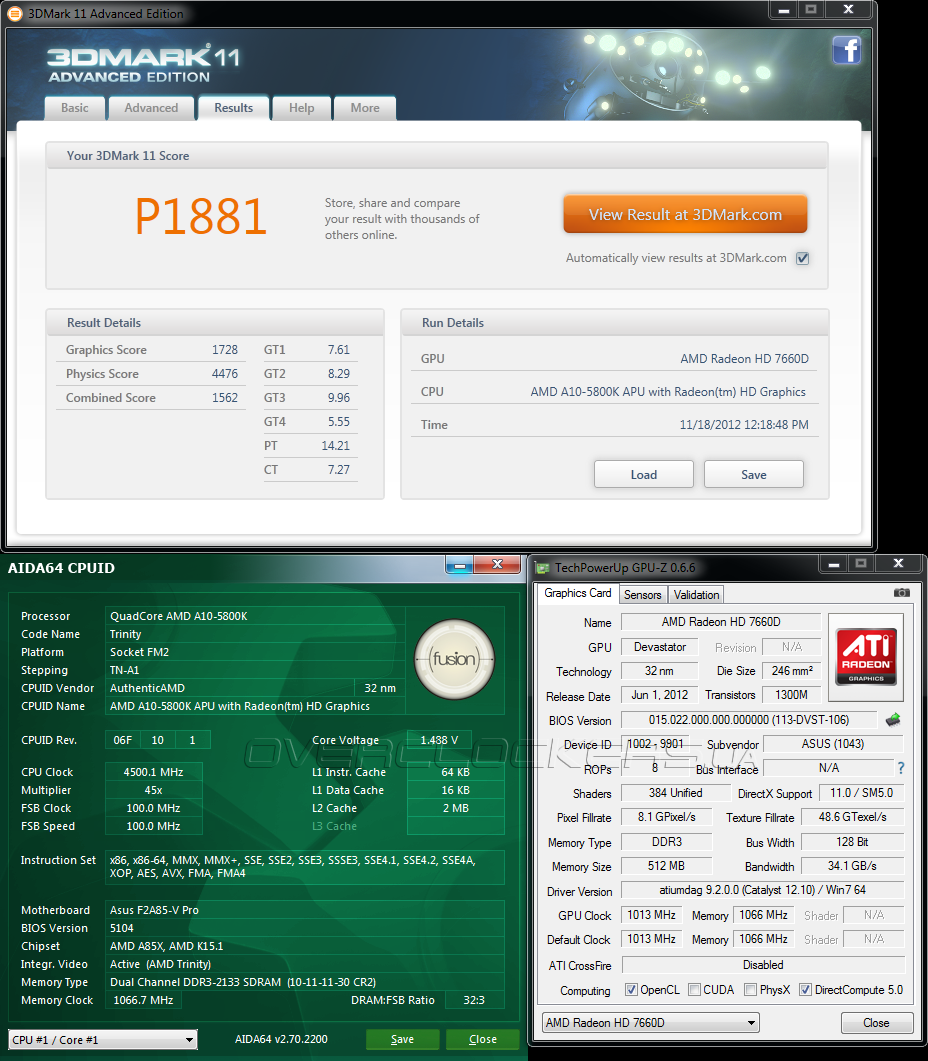Click the GPU-Z Name field value
The width and height of the screenshot is (928, 1061).
(721, 622)
